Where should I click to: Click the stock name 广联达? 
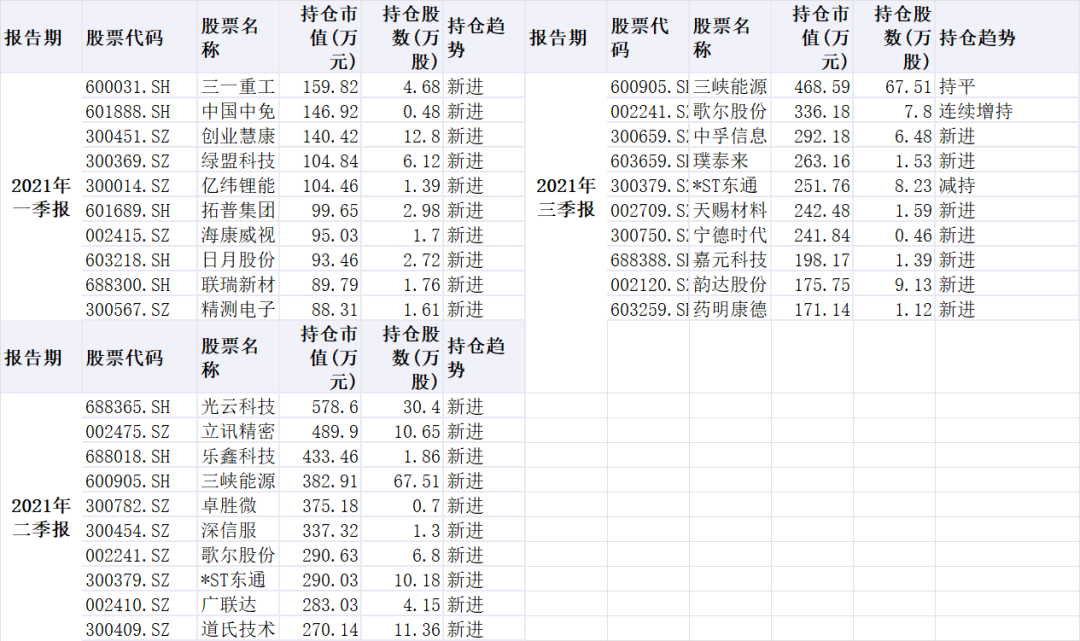pyautogui.click(x=229, y=605)
